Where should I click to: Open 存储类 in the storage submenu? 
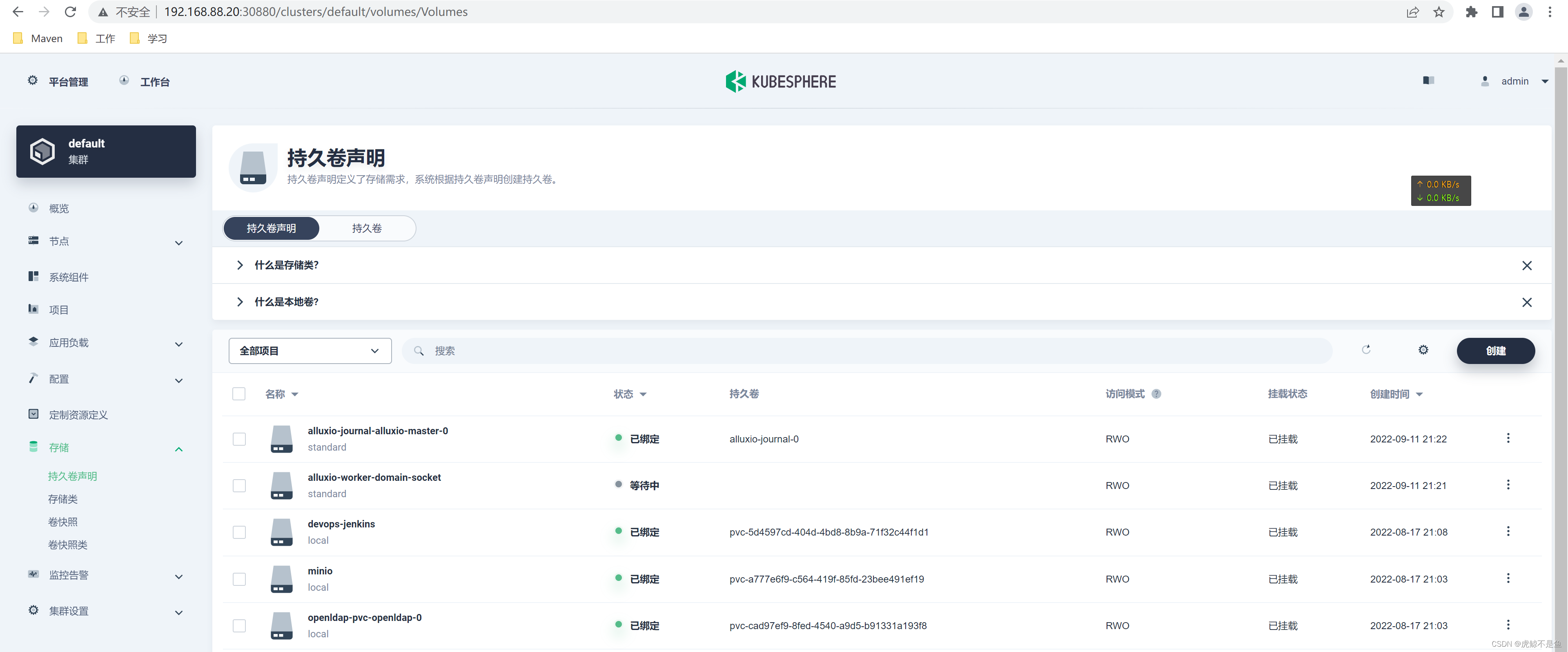[63, 498]
